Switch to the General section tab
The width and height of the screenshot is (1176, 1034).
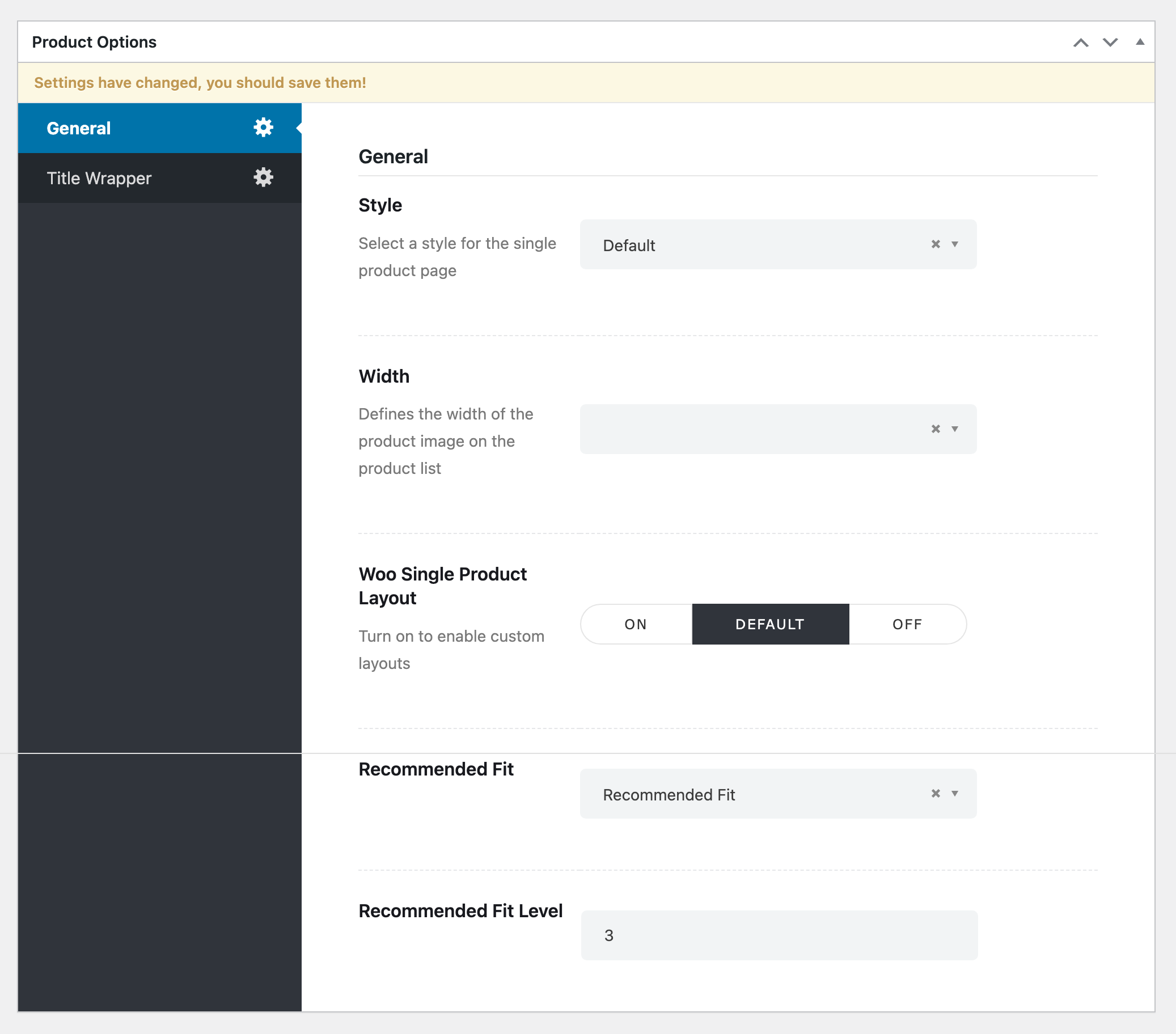79,128
